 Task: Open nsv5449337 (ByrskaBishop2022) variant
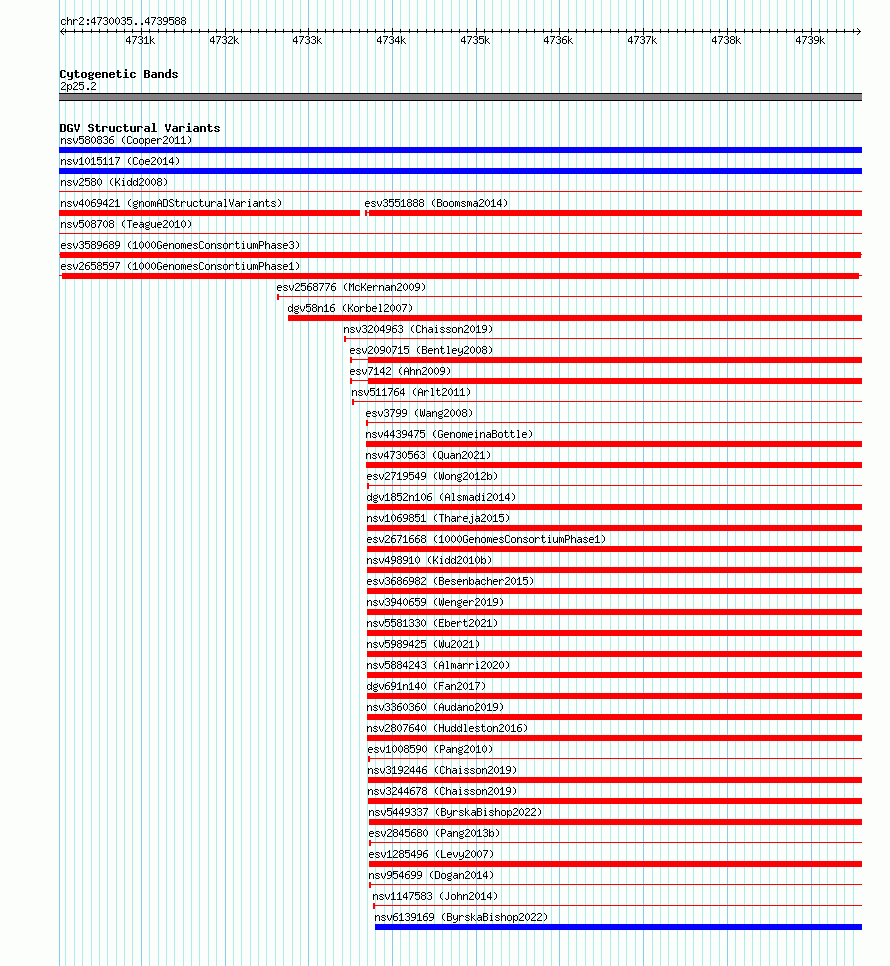click(456, 812)
